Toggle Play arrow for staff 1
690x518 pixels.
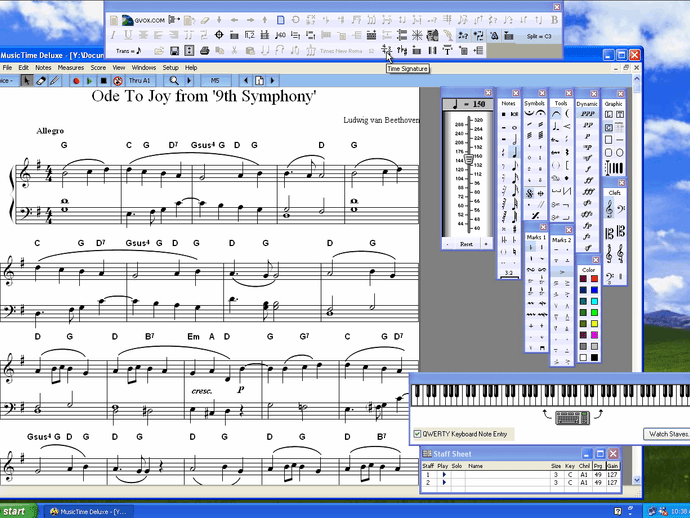pyautogui.click(x=444, y=474)
